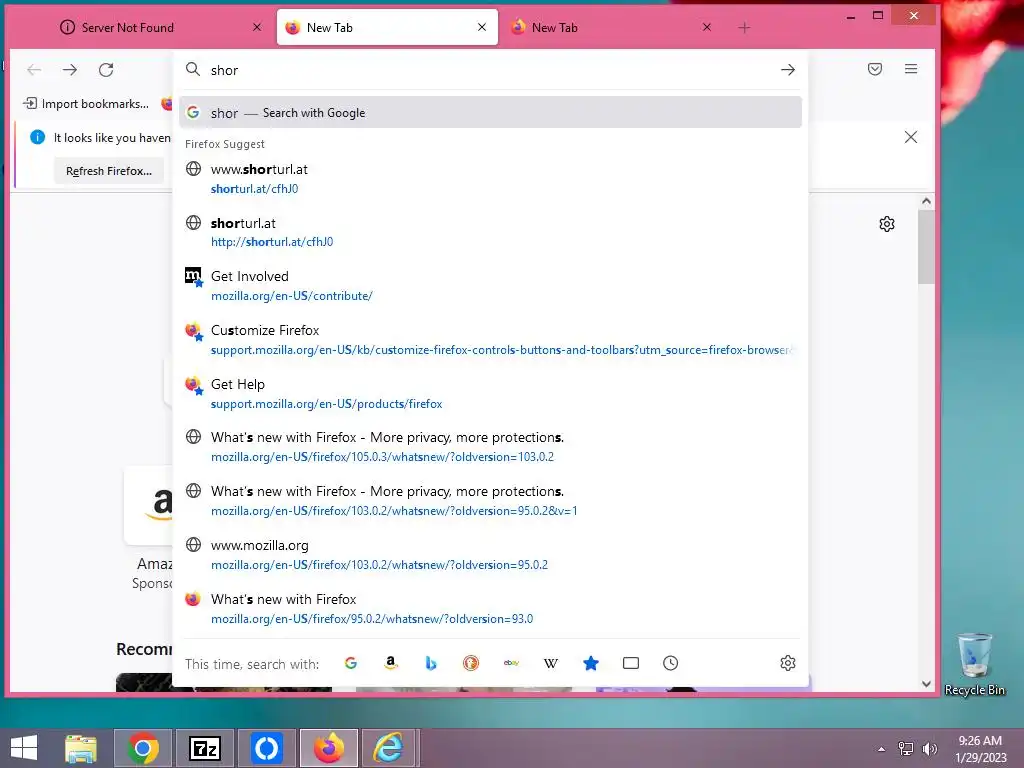Close the Server Not Found tab
The height and width of the screenshot is (768, 1024).
click(257, 27)
